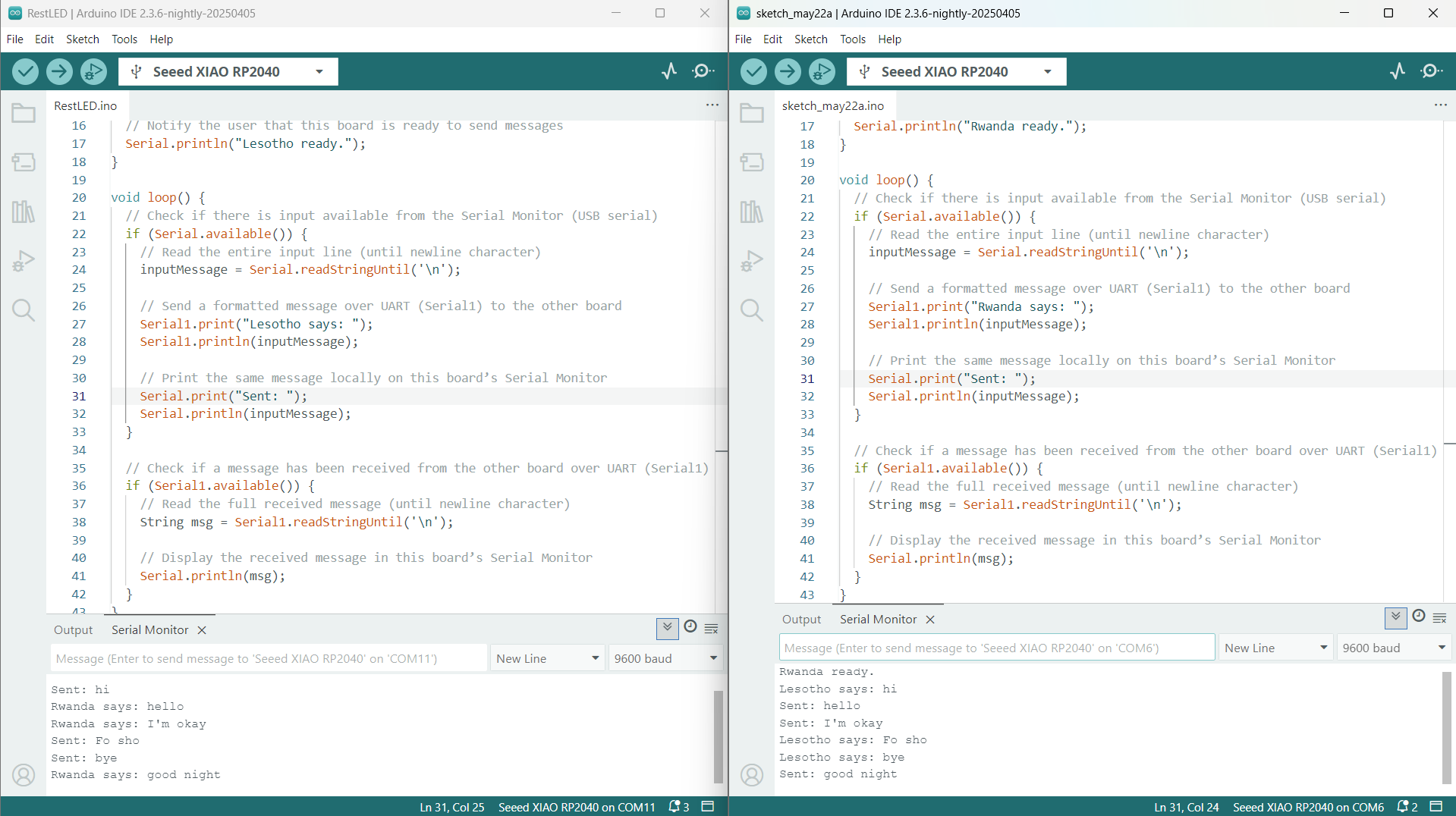Click 'Ln 31, Col 24' cursor position
The height and width of the screenshot is (816, 1456).
[x=1187, y=807]
